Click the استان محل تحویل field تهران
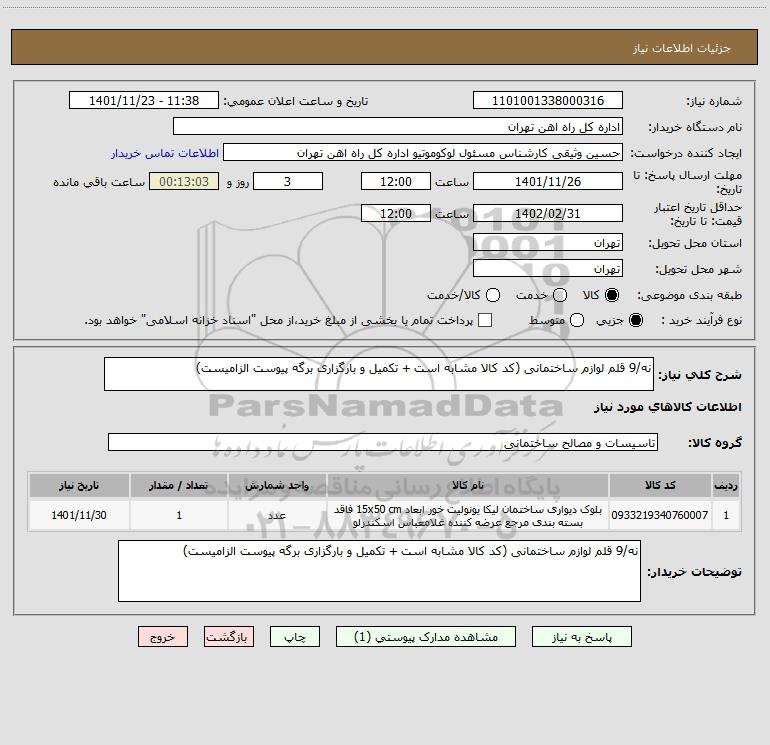 click(548, 243)
